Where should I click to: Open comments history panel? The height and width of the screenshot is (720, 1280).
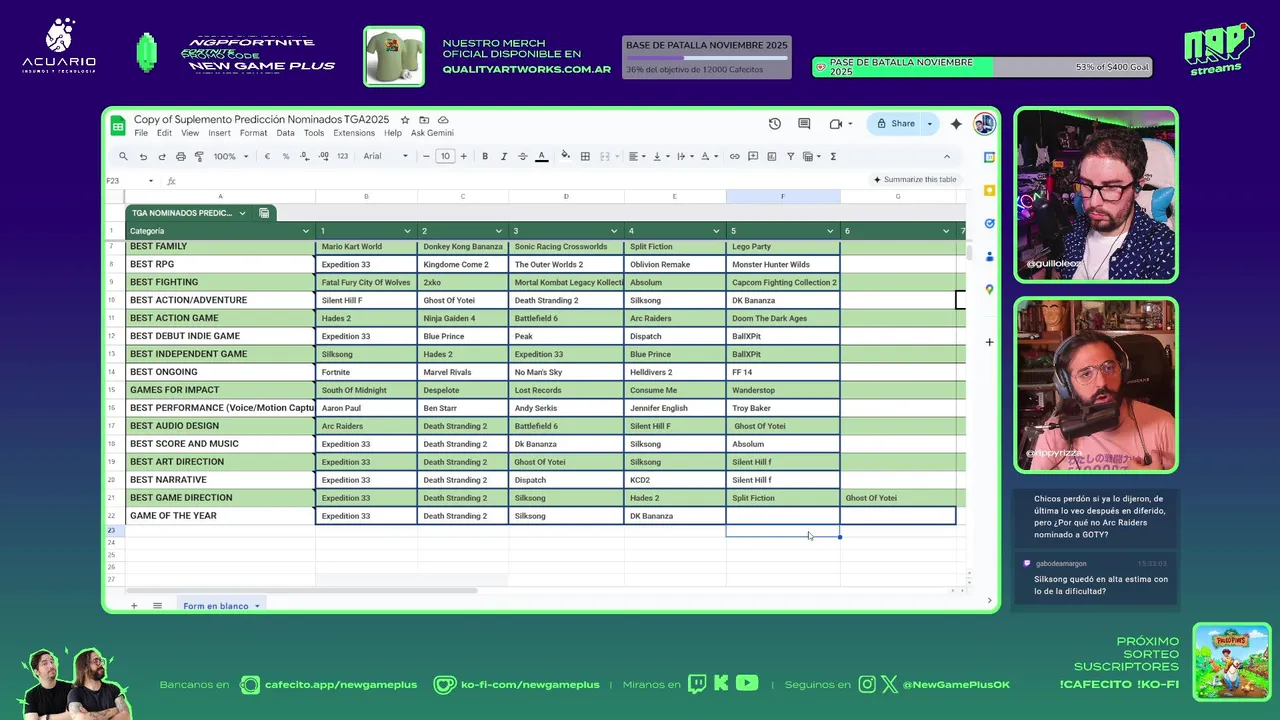[x=804, y=124]
